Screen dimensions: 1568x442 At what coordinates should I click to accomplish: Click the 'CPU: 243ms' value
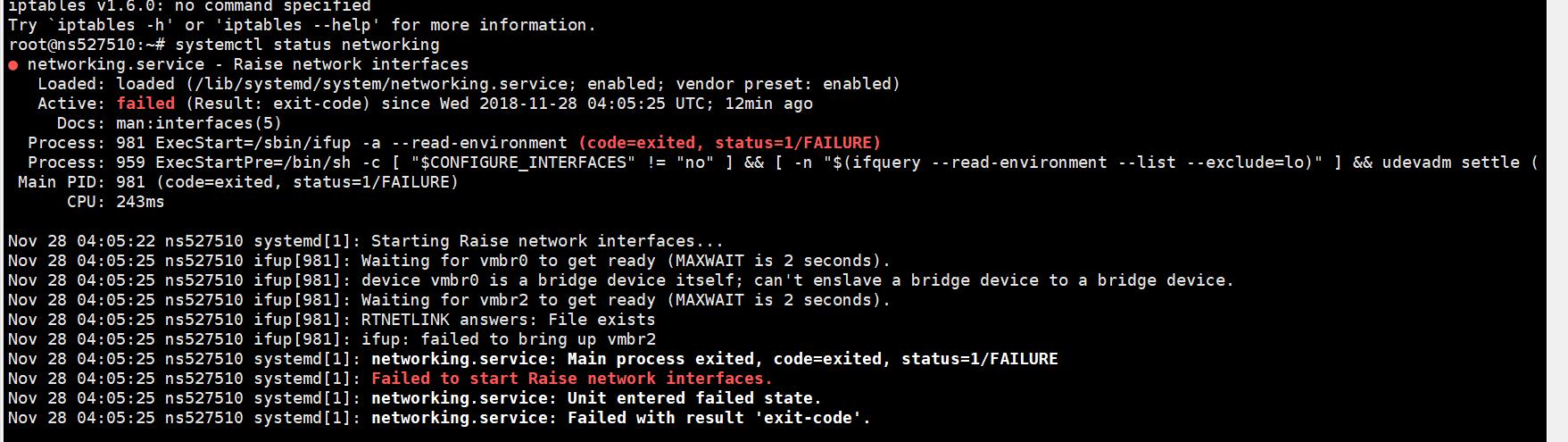coord(140,202)
